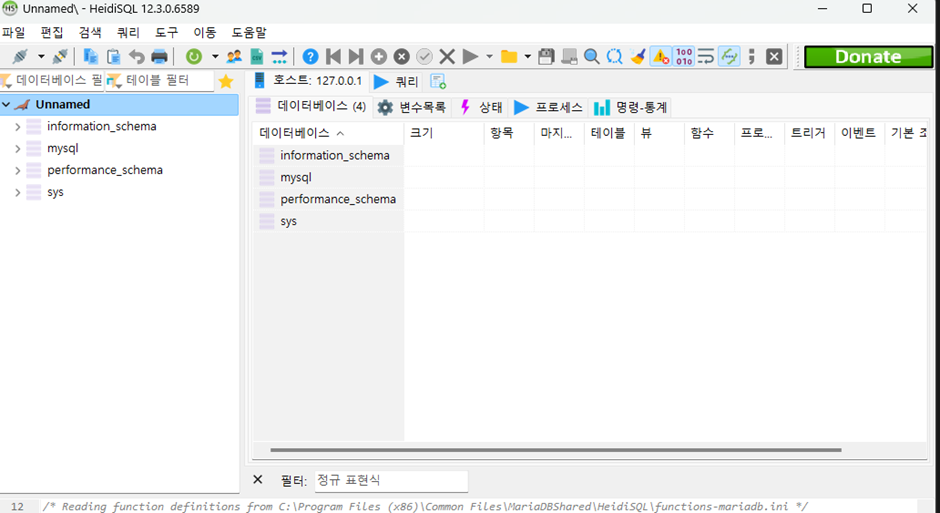Toggle stop on errors warning icon
The height and width of the screenshot is (513, 940).
coord(661,56)
